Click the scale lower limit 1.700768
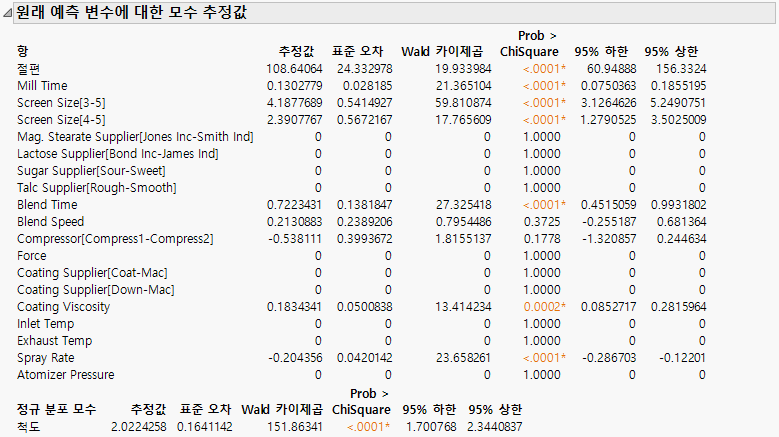This screenshot has width=779, height=437. 431,427
